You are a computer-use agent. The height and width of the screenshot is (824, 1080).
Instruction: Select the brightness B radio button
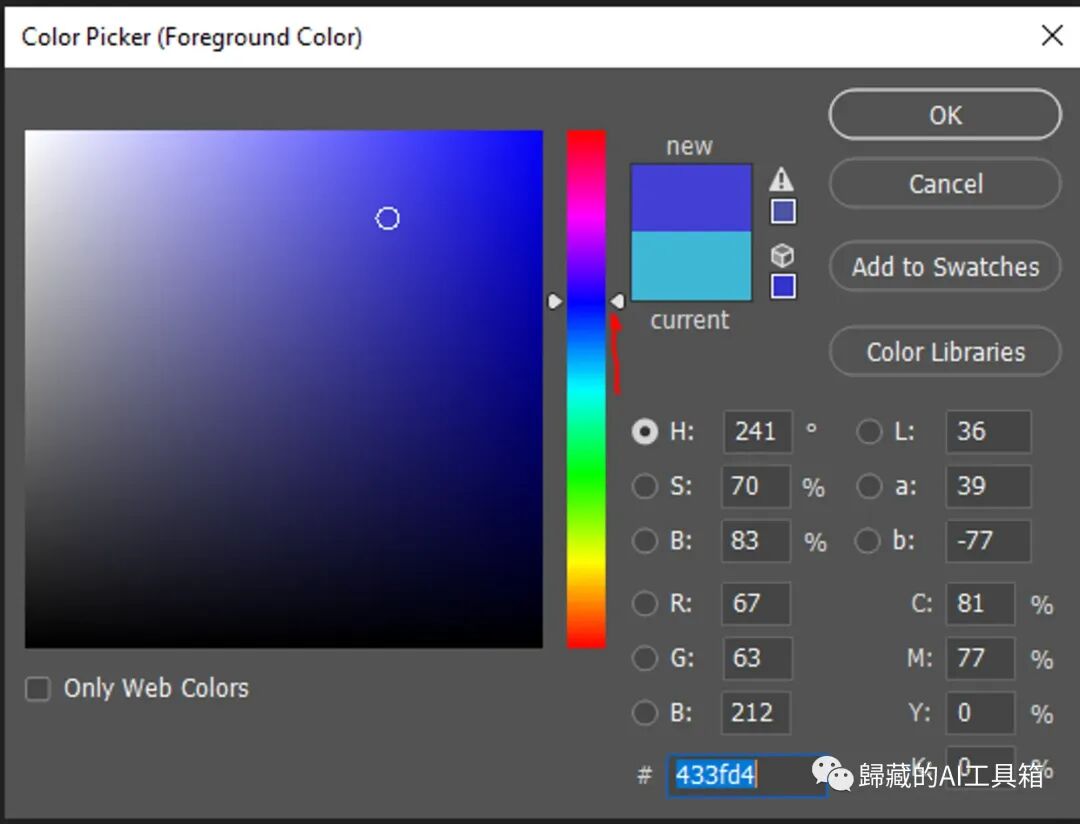point(645,541)
